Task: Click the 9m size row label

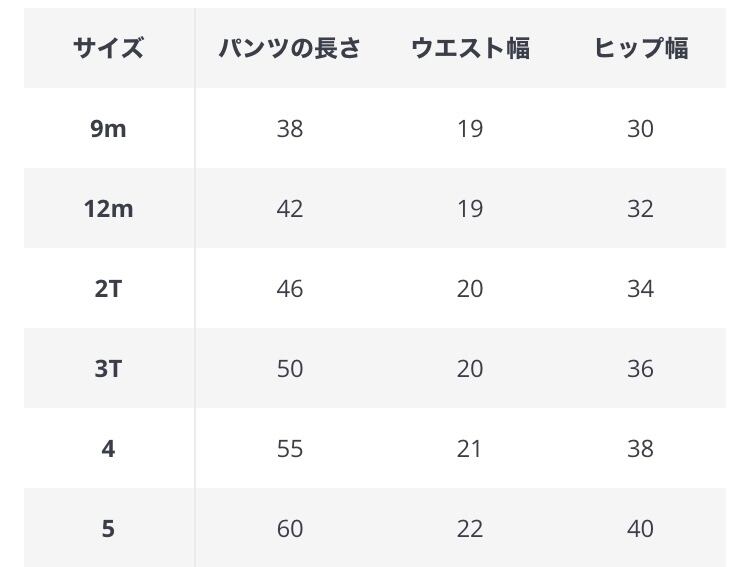Action: pos(108,129)
